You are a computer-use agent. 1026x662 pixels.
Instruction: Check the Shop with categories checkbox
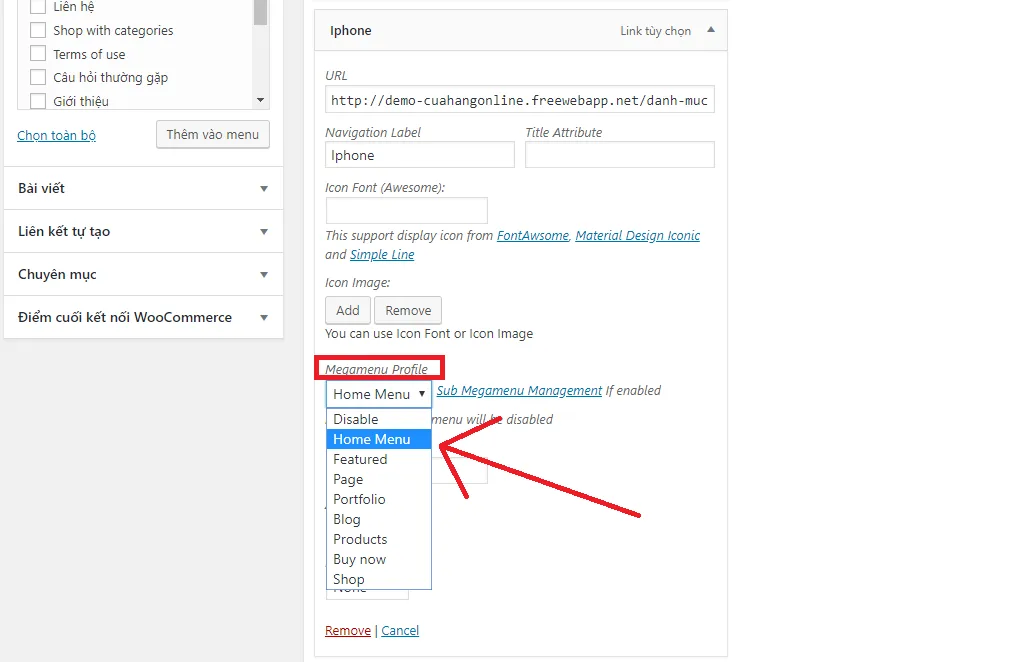click(38, 30)
